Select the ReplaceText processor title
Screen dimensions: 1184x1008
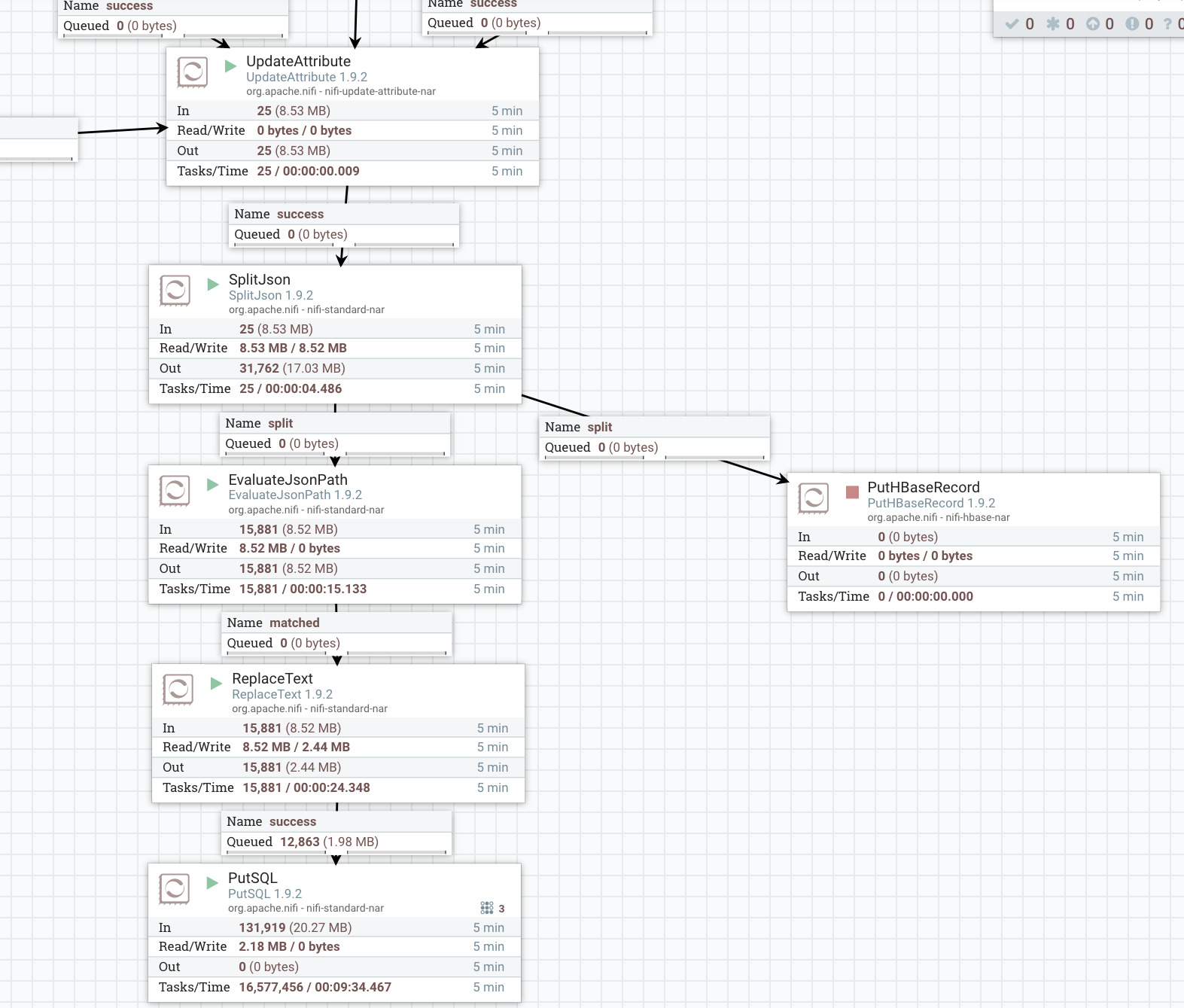coord(272,678)
